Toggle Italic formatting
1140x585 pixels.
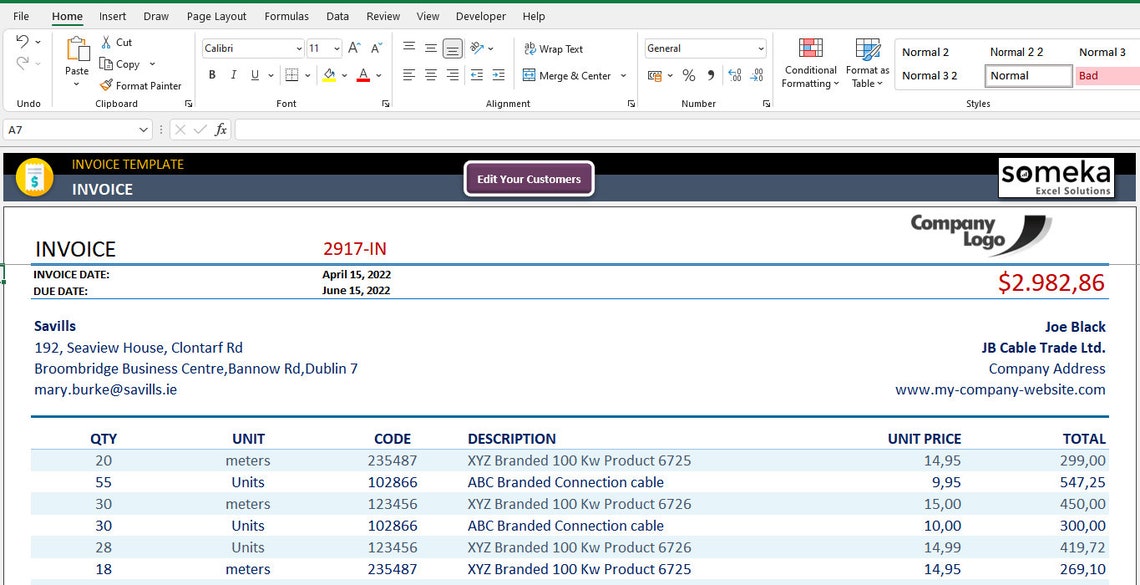(x=231, y=74)
